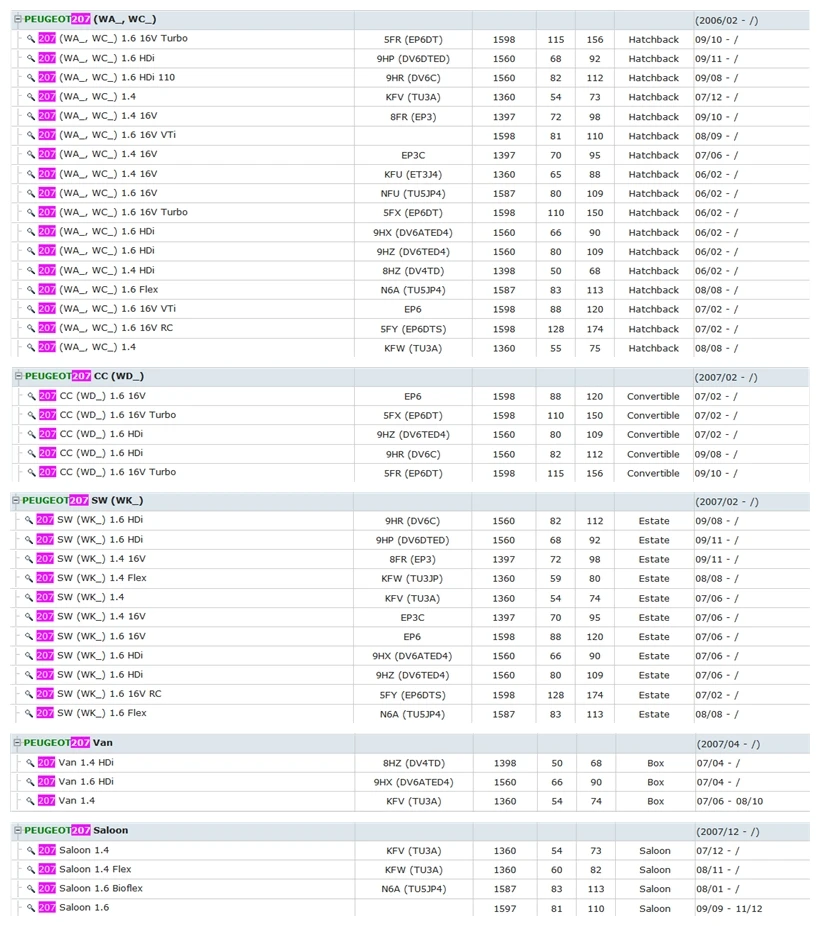Select engine code KFU (ET3J4)
The image size is (820, 926).
tap(413, 175)
